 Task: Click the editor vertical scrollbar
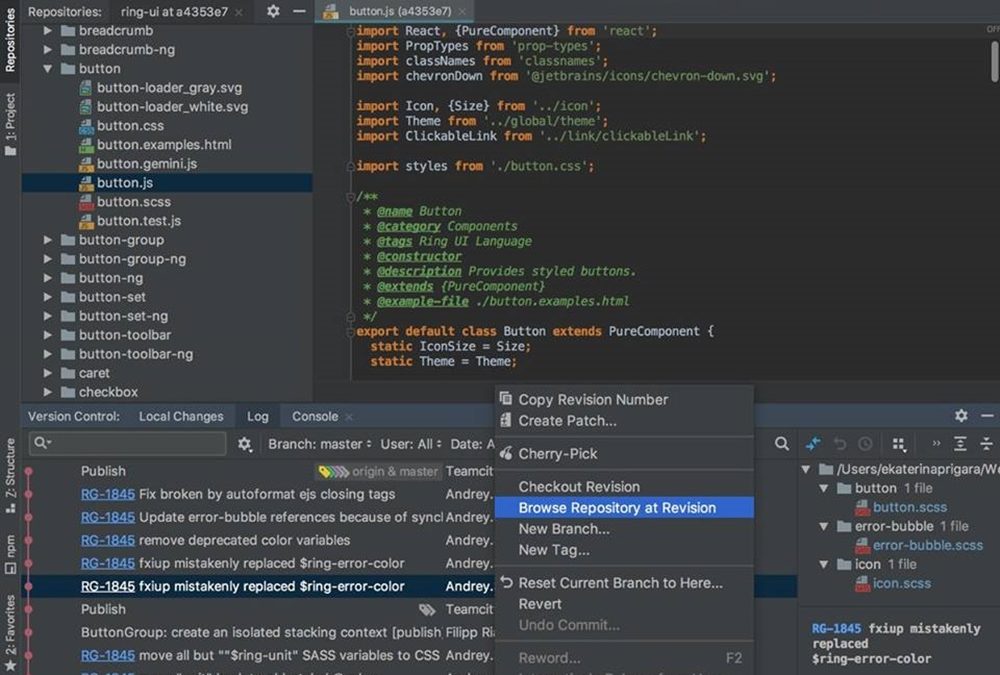click(x=994, y=61)
